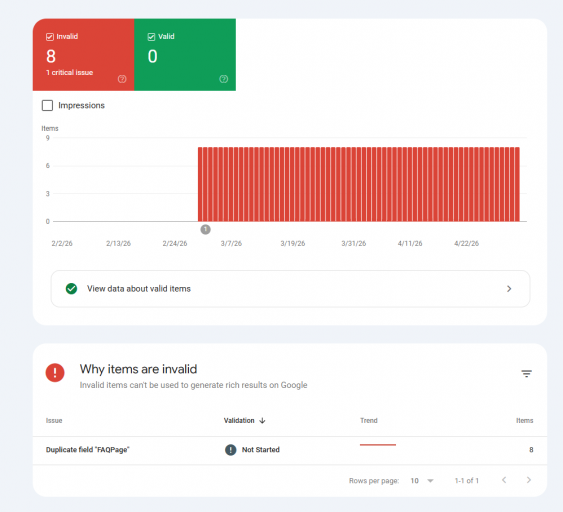The image size is (563, 512).
Task: Select the red Invalid summary card
Action: (x=83, y=55)
